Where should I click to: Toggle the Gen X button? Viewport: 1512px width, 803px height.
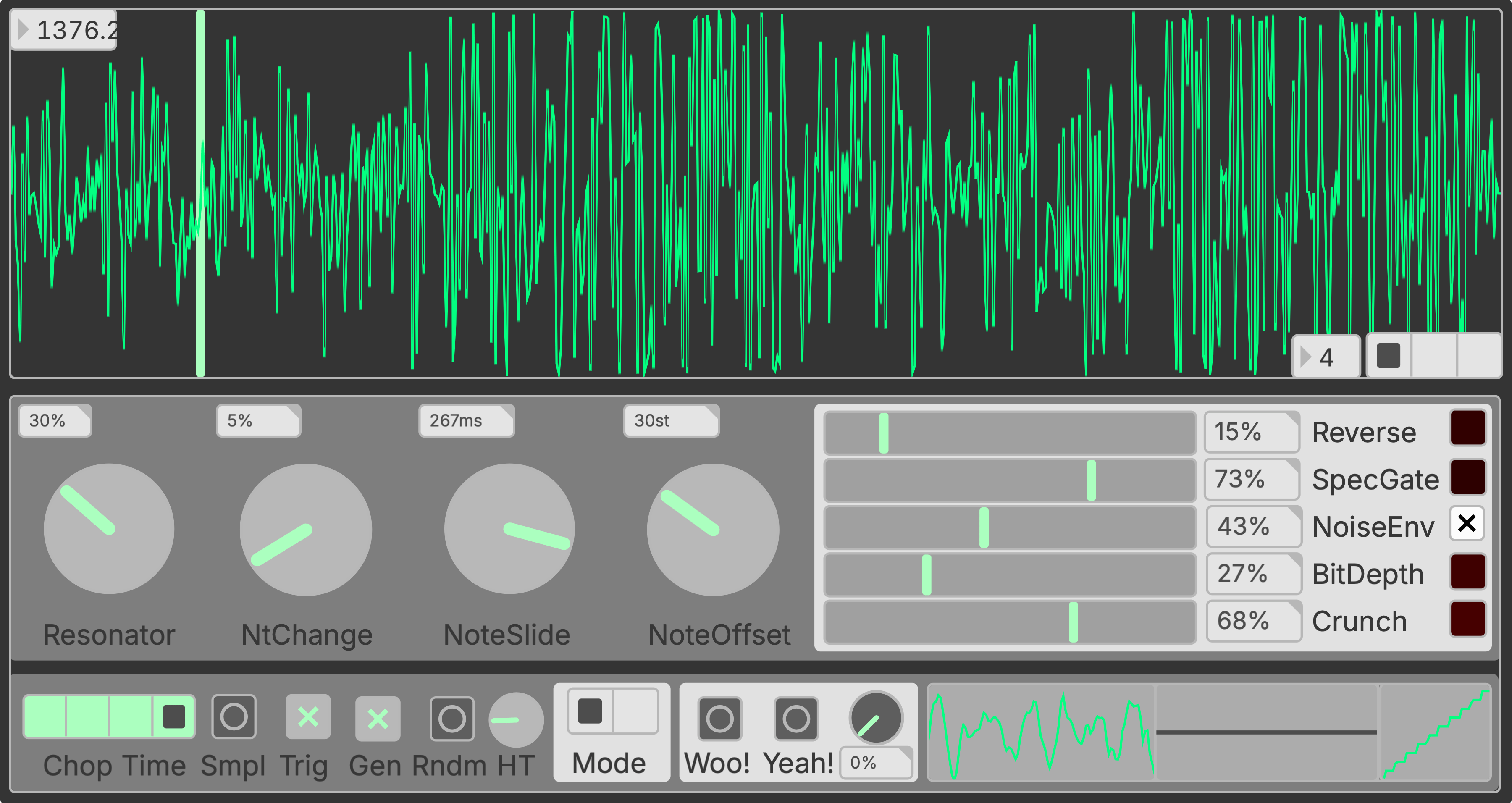coord(378,719)
